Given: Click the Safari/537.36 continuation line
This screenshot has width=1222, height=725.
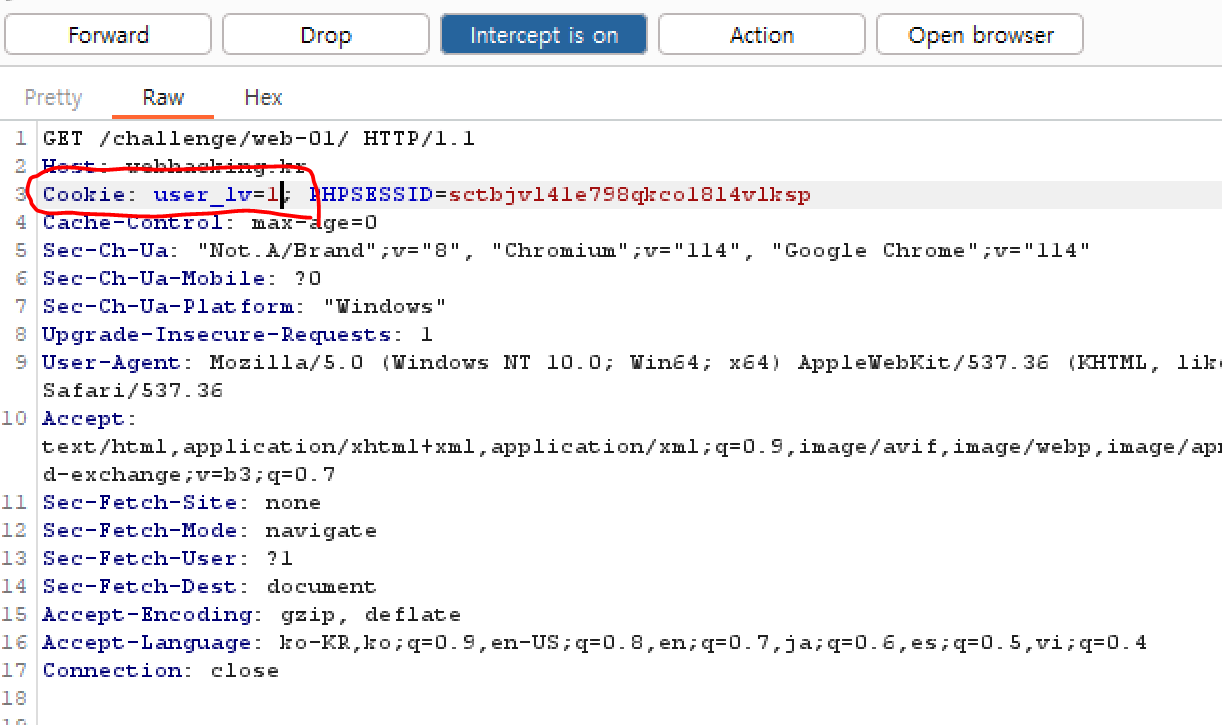Looking at the screenshot, I should pyautogui.click(x=133, y=390).
